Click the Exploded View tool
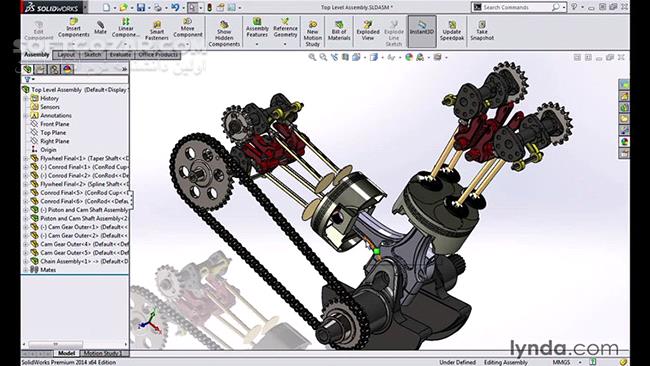650x366 pixels. tap(368, 30)
